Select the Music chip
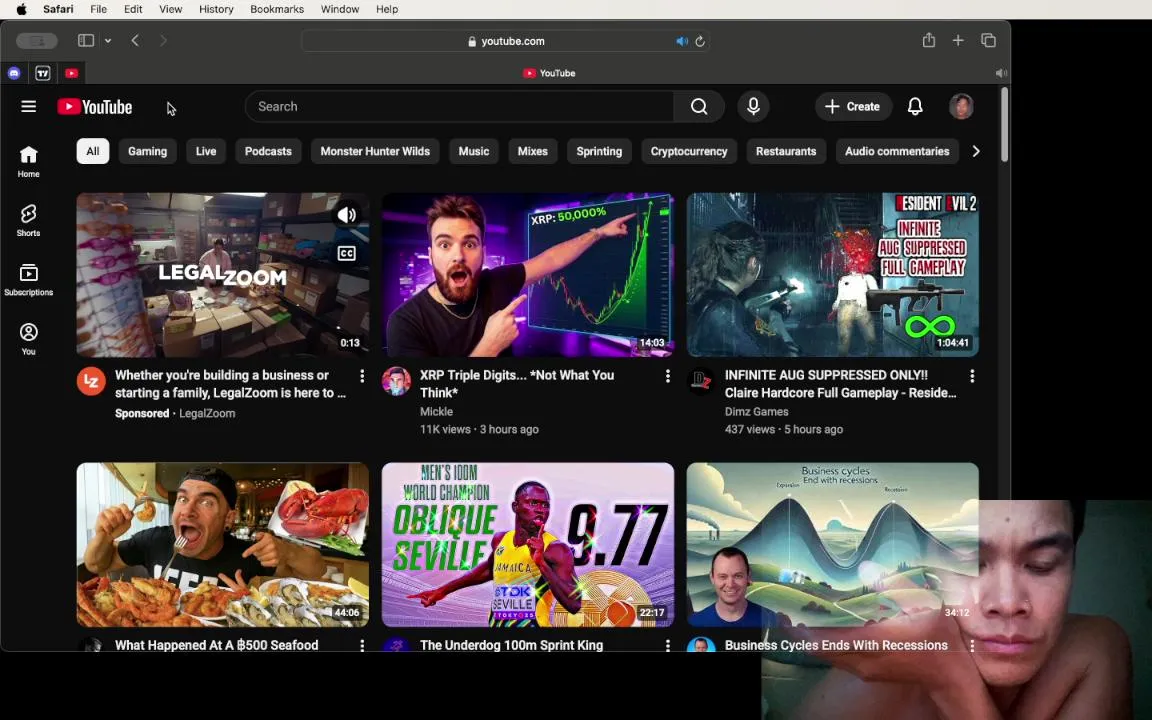The height and width of the screenshot is (720, 1152). pos(474,151)
